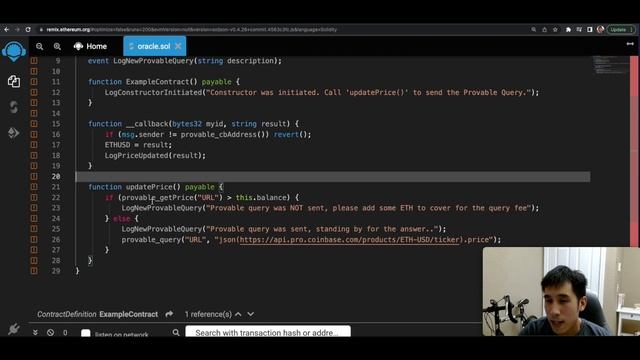Click '__callback' function name on line 15
Screen dimensions: 640x360
point(147,124)
